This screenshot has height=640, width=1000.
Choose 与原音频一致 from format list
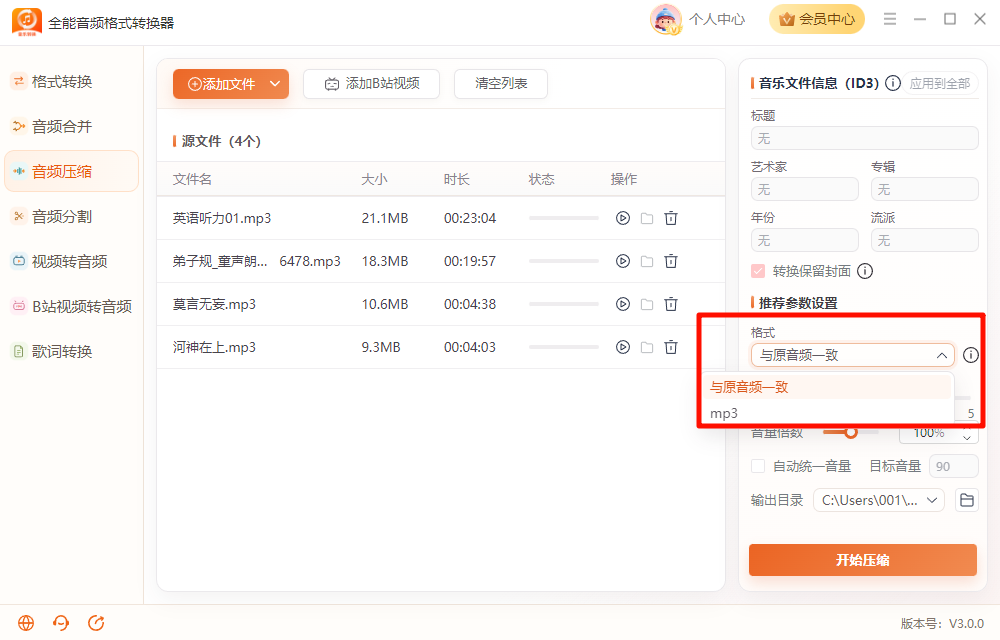click(x=828, y=387)
